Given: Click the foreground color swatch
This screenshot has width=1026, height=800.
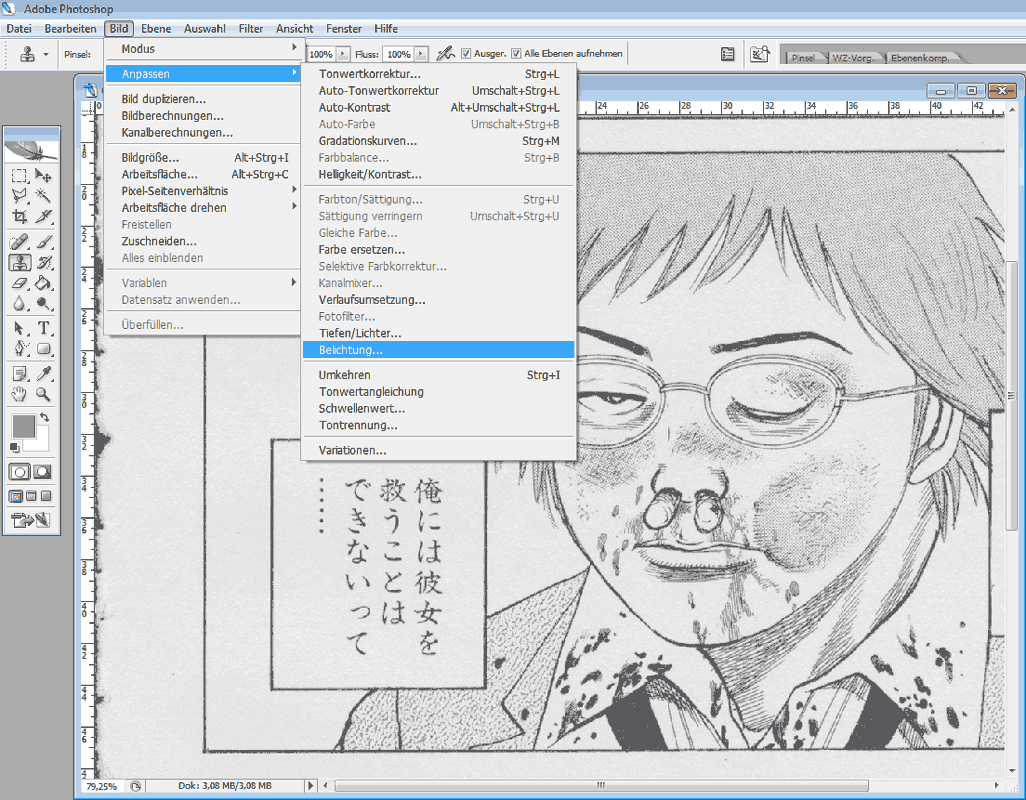Looking at the screenshot, I should click(24, 426).
